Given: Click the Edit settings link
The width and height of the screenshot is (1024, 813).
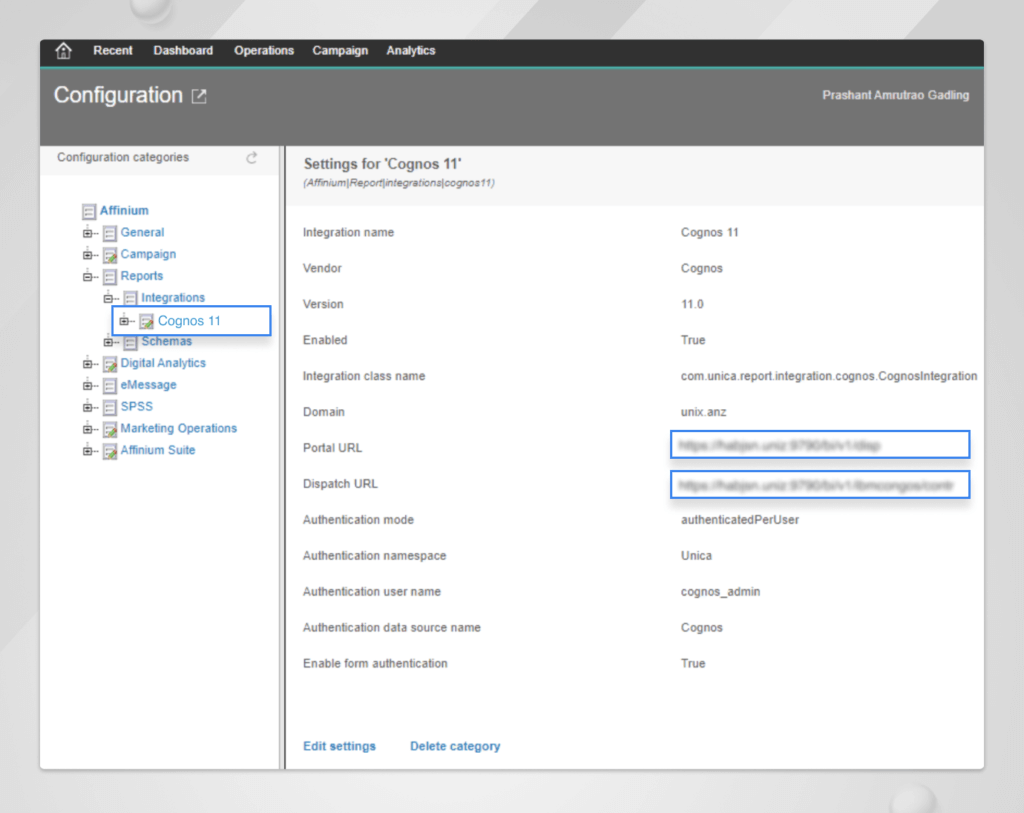Looking at the screenshot, I should (338, 746).
